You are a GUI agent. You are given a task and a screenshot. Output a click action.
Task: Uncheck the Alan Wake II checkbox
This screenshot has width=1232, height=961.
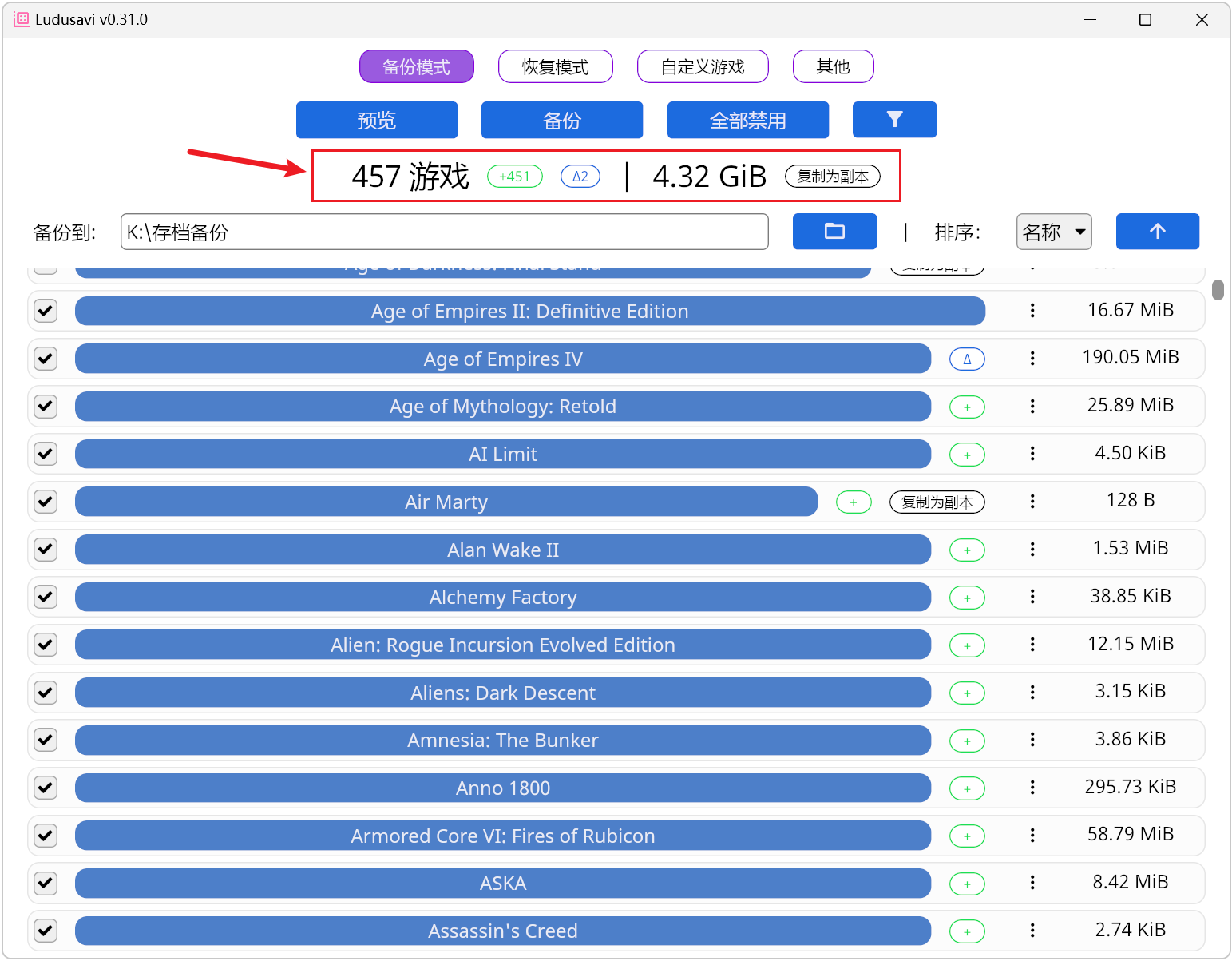point(46,550)
